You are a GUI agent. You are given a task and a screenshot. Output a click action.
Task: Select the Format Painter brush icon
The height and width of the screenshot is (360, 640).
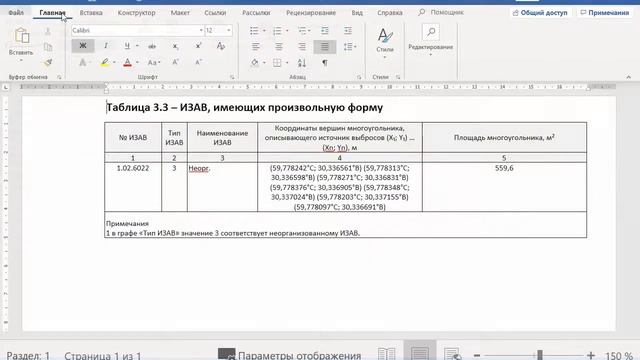(x=48, y=62)
